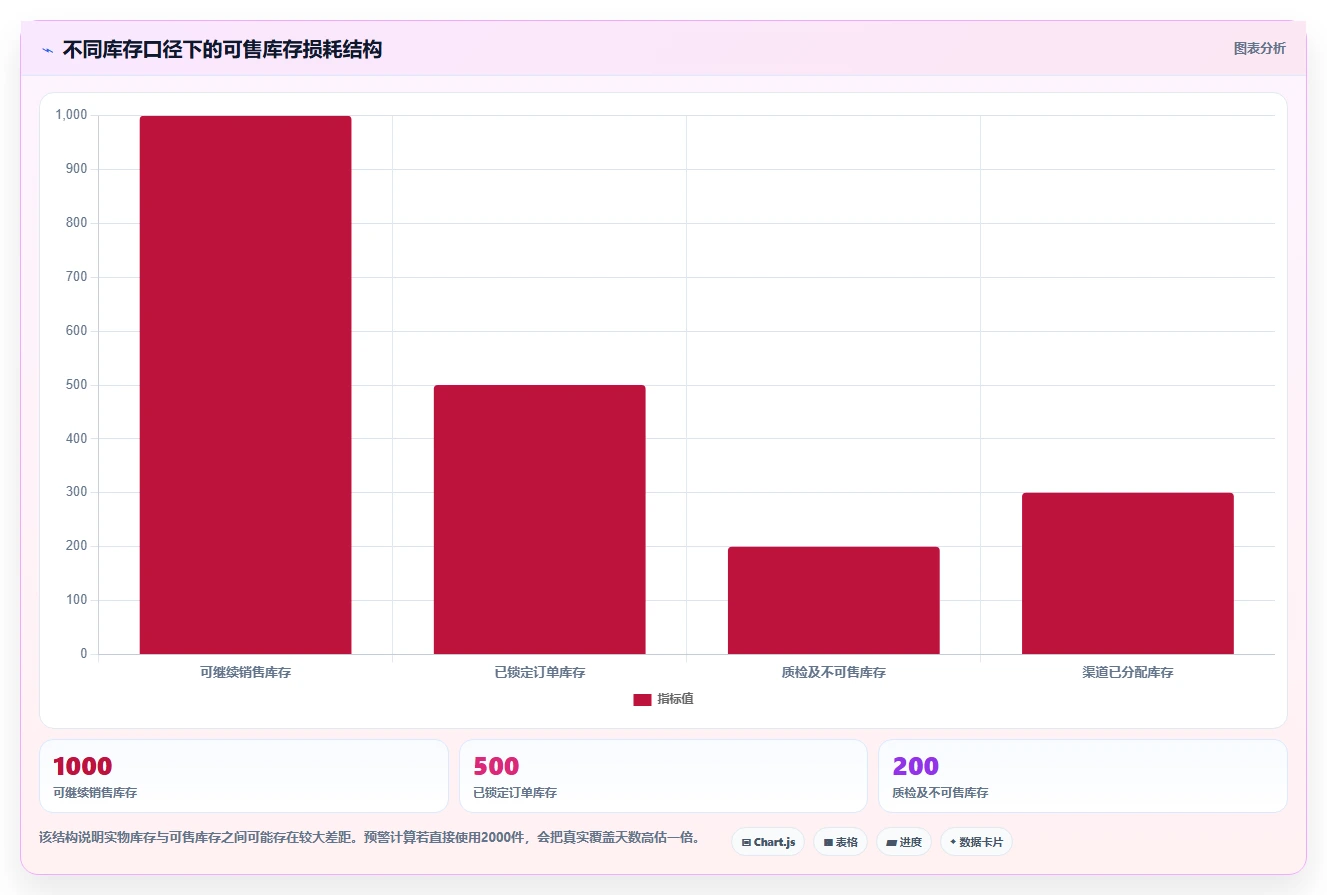Image resolution: width=1327 pixels, height=895 pixels.
Task: Click the 可继续销售库存 x-axis label
Action: click(245, 672)
